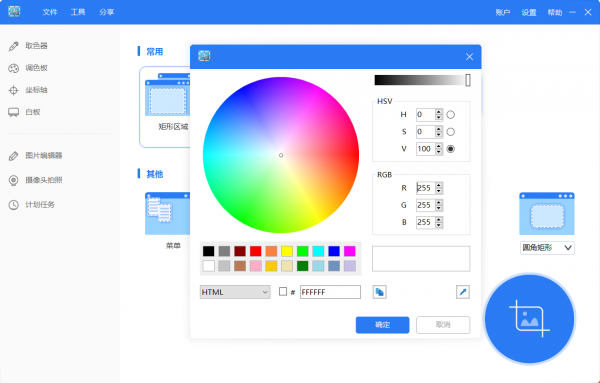Click the G value input field
Screen dimensions: 600x383
[426, 205]
